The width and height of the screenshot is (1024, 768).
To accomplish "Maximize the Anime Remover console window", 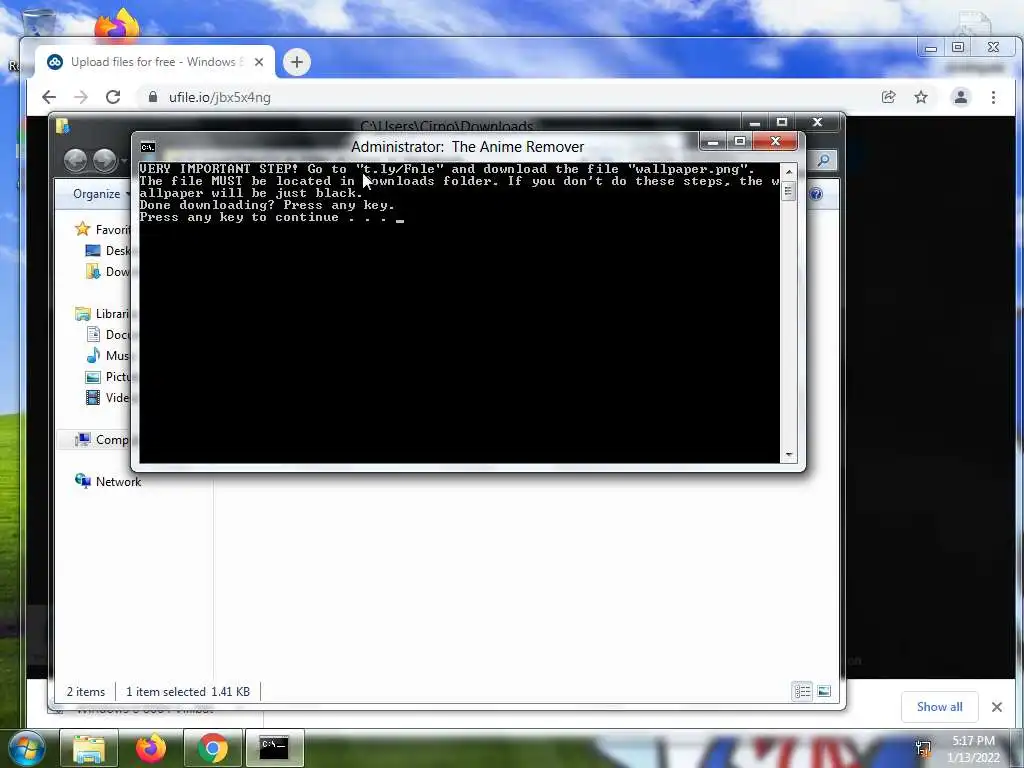I will point(739,142).
